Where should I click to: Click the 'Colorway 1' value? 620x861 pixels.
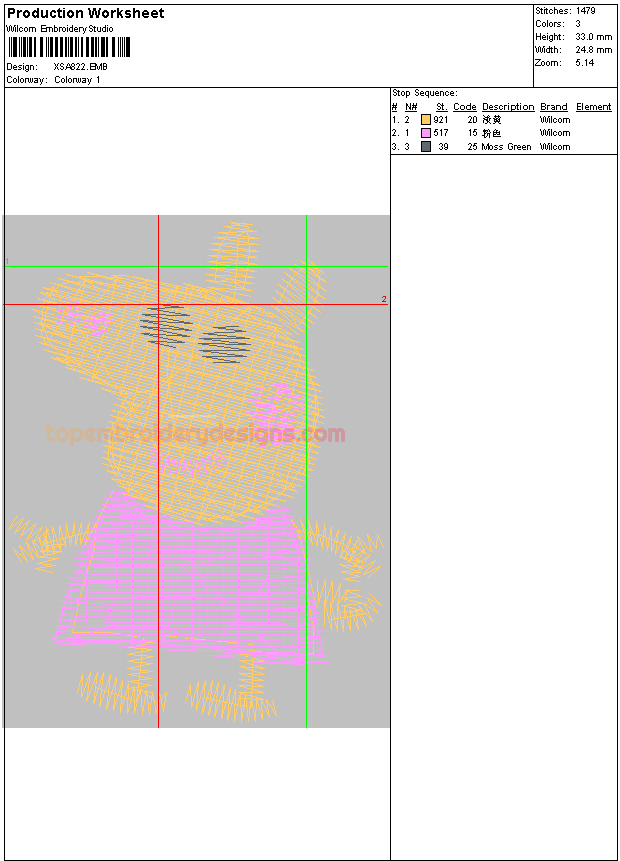(x=77, y=80)
